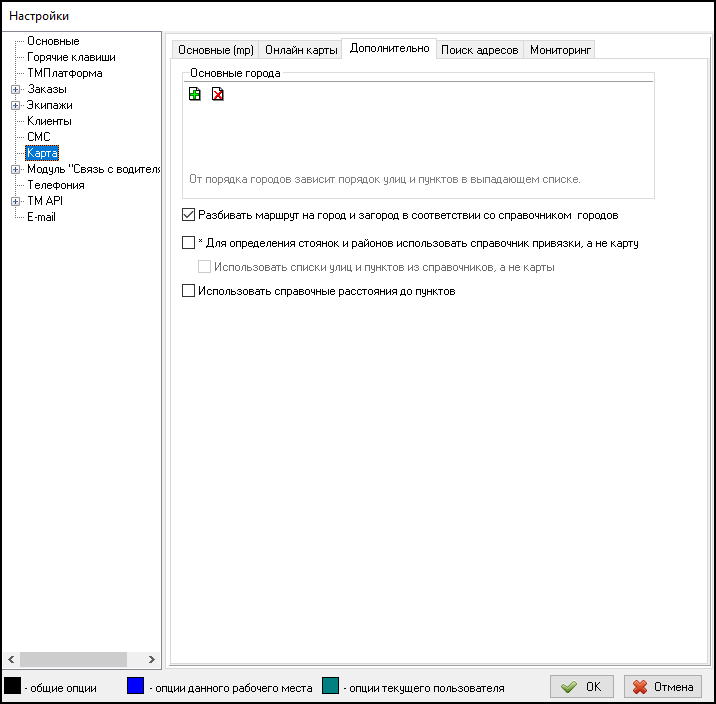
Task: Click the add city icon
Action: point(195,95)
